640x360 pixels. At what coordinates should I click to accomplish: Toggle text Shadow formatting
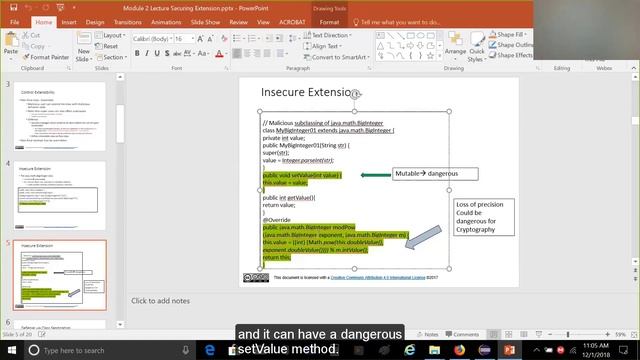(167, 53)
